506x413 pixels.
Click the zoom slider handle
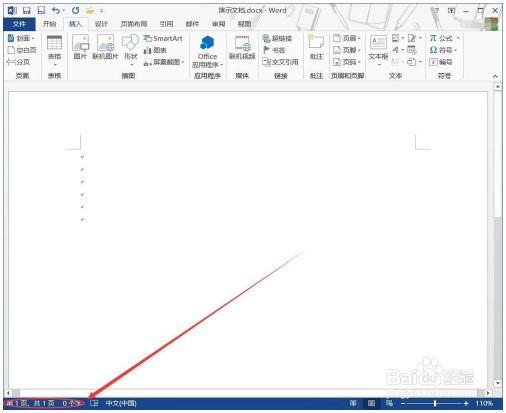coord(435,403)
